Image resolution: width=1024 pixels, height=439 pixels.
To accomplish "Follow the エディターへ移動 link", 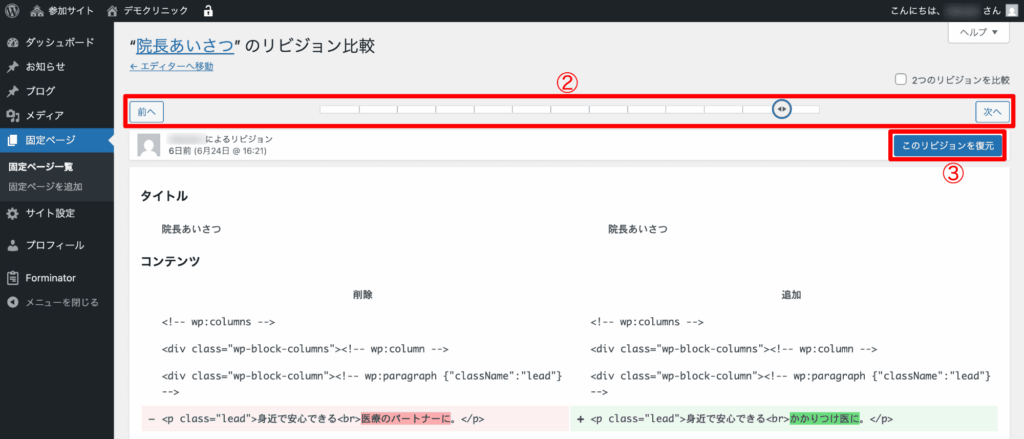I will (171, 67).
